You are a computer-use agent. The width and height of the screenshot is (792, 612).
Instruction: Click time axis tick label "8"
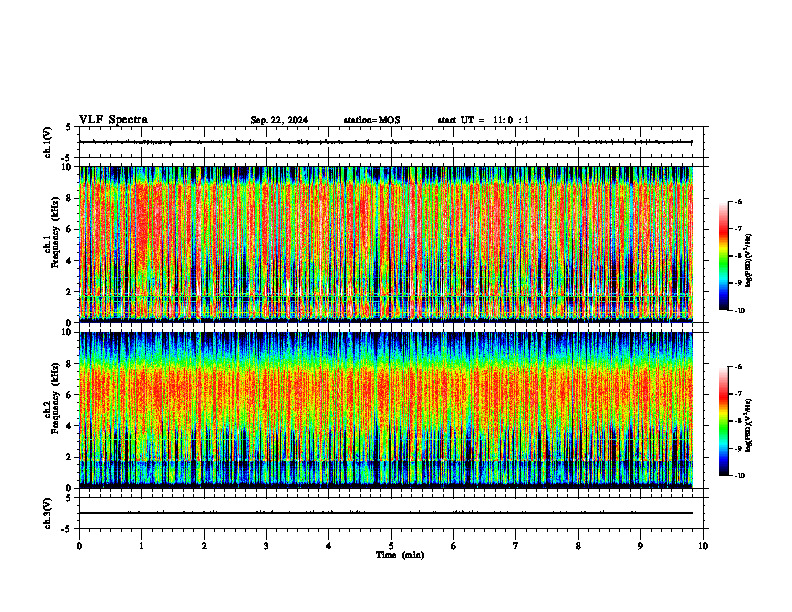point(578,546)
